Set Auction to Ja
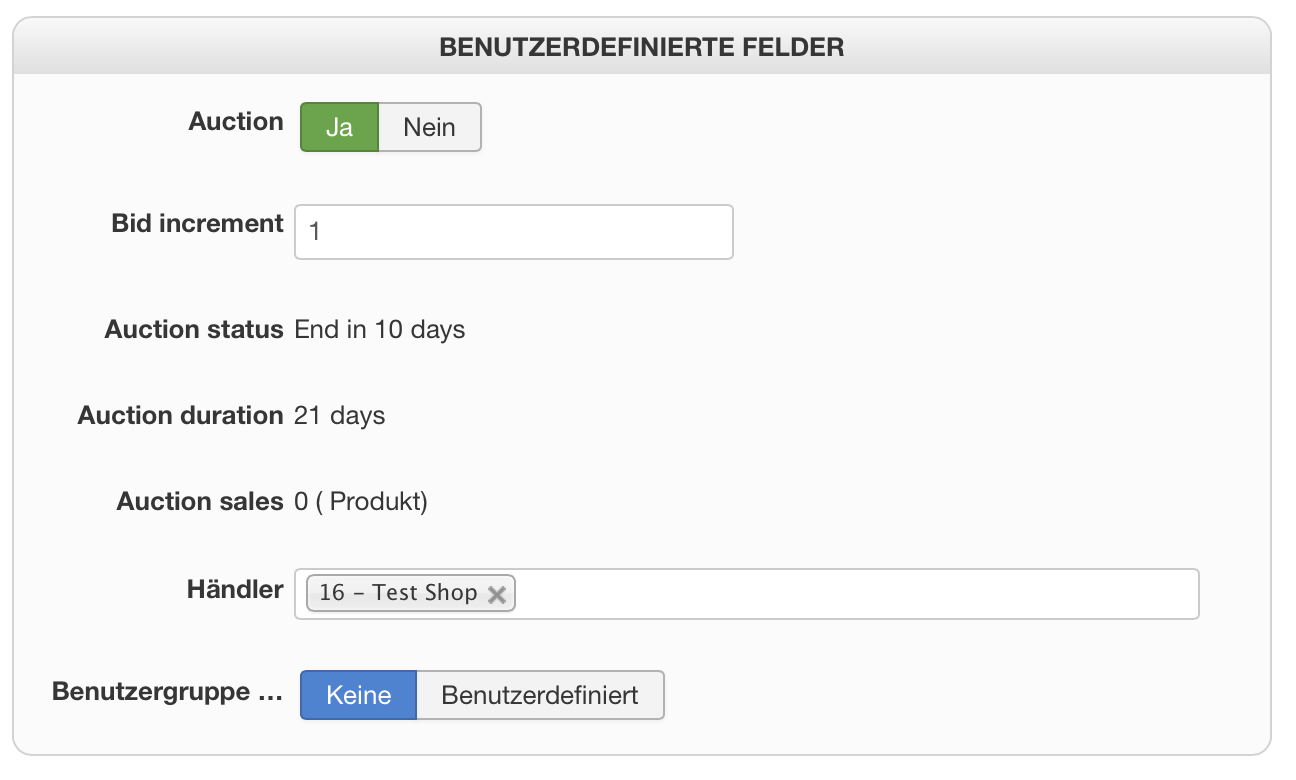The height and width of the screenshot is (780, 1296). click(339, 128)
